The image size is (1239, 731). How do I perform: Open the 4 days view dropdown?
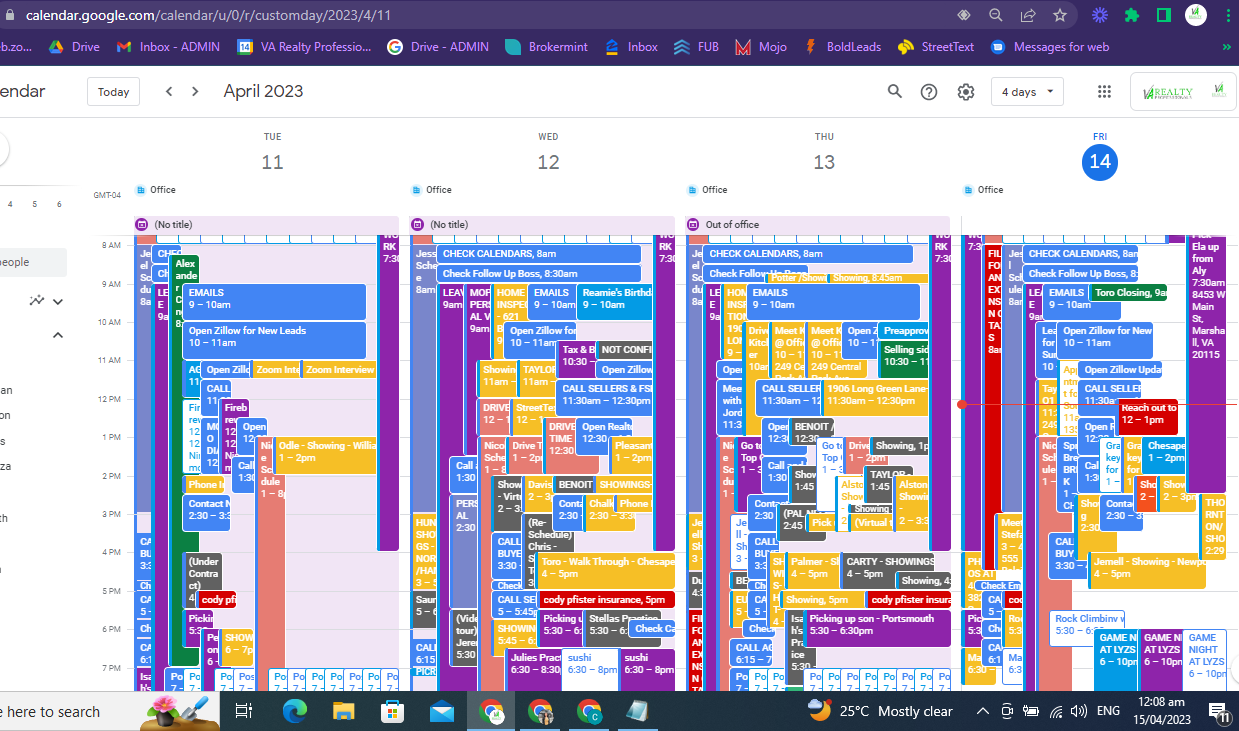click(x=1027, y=92)
